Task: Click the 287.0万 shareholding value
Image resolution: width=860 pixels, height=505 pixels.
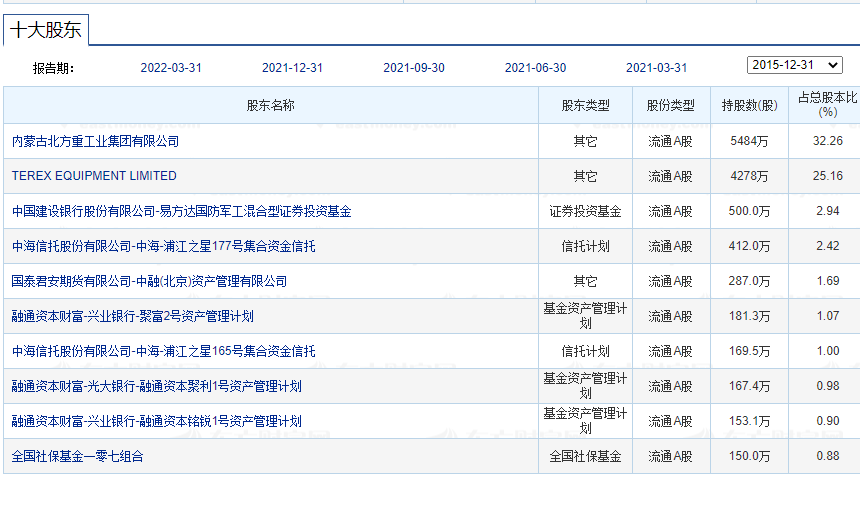Action: coord(749,281)
